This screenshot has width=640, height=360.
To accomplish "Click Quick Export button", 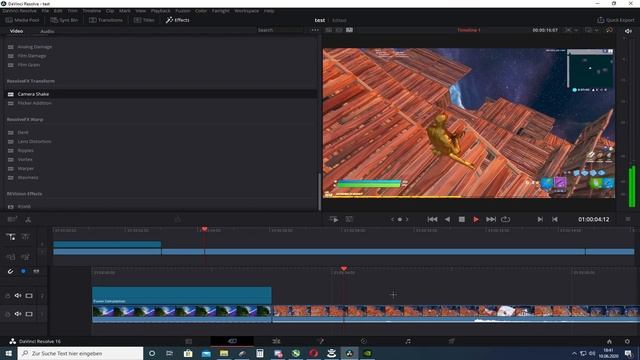I will tap(616, 20).
